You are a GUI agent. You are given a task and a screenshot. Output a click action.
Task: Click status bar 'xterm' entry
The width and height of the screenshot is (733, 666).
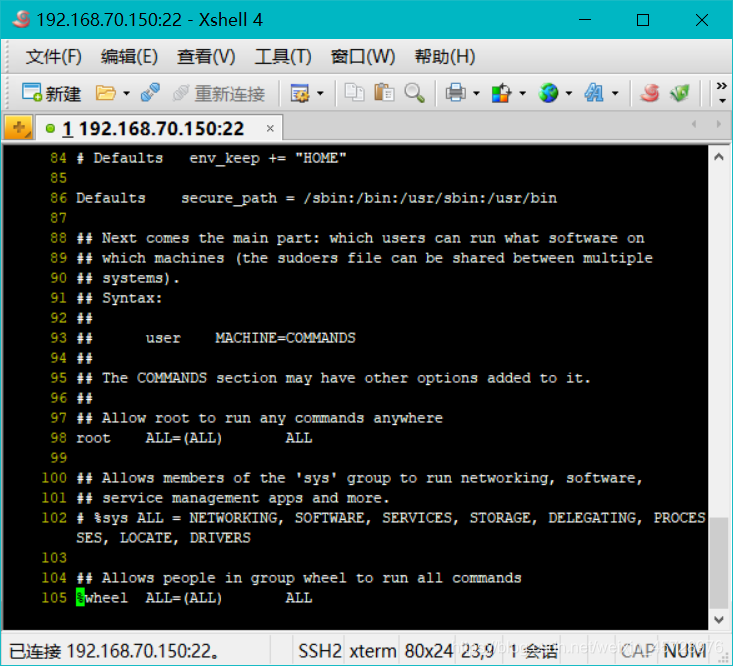[x=373, y=651]
